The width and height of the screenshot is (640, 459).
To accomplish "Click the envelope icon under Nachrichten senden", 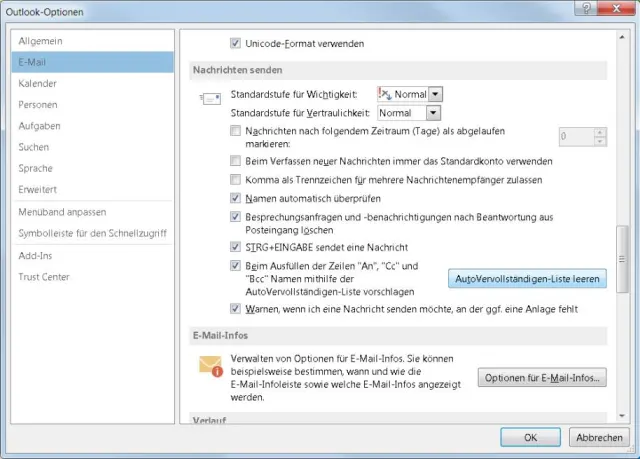I will 211,98.
